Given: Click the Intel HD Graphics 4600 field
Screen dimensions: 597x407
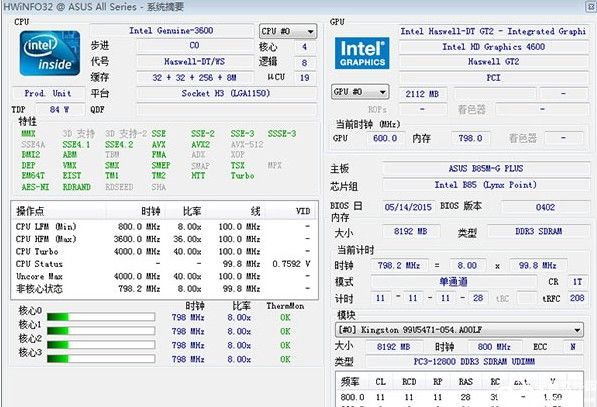Looking at the screenshot, I should tap(493, 47).
